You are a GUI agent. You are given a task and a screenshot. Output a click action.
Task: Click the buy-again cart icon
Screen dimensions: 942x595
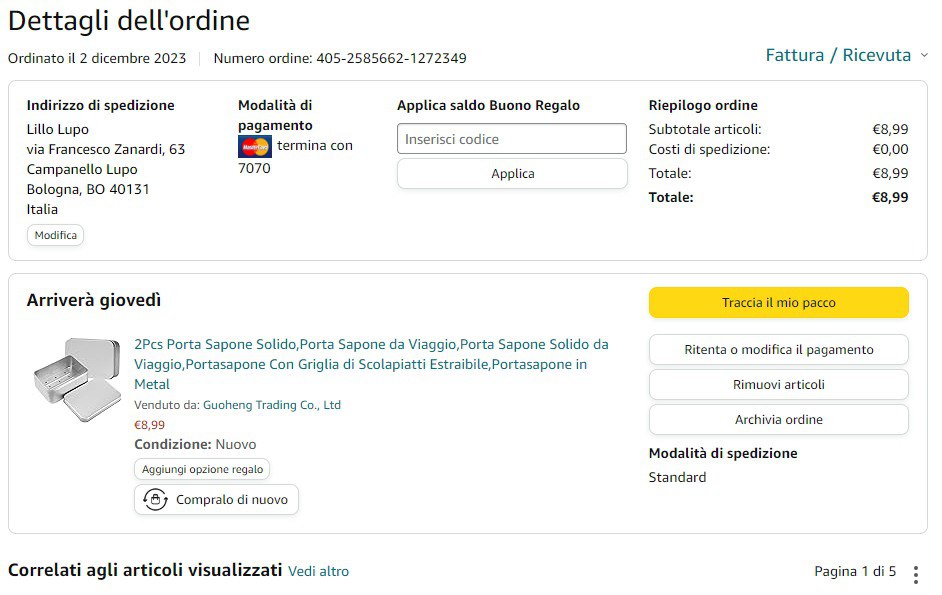pyautogui.click(x=155, y=500)
